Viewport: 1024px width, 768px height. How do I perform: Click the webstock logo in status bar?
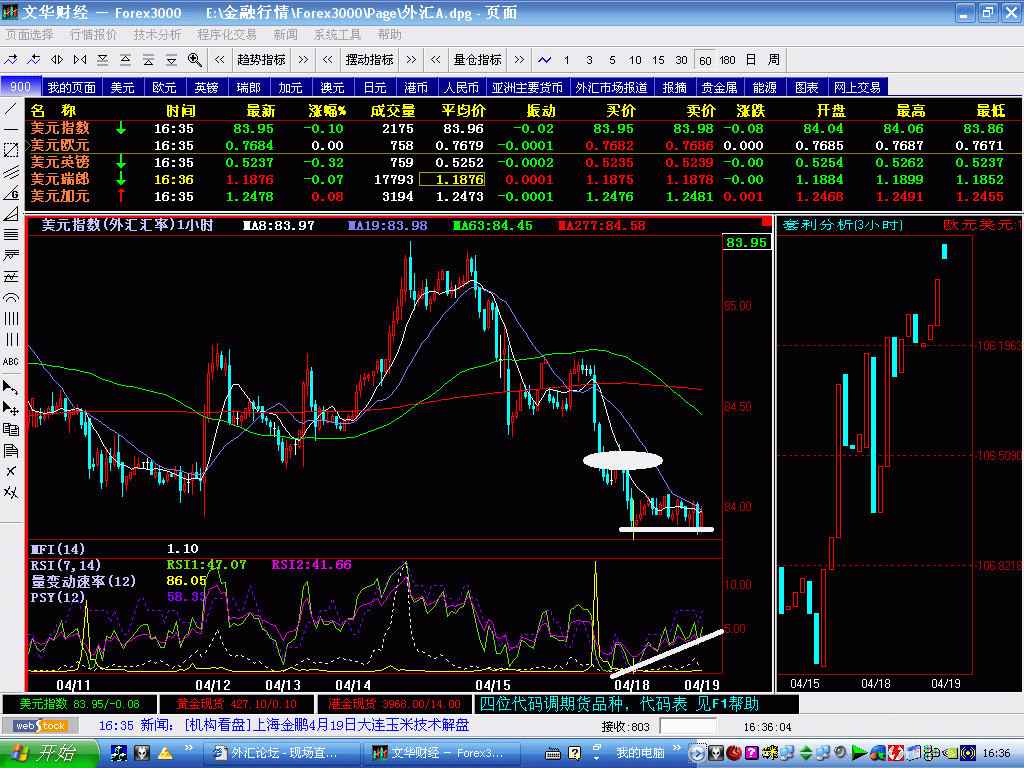(x=40, y=726)
